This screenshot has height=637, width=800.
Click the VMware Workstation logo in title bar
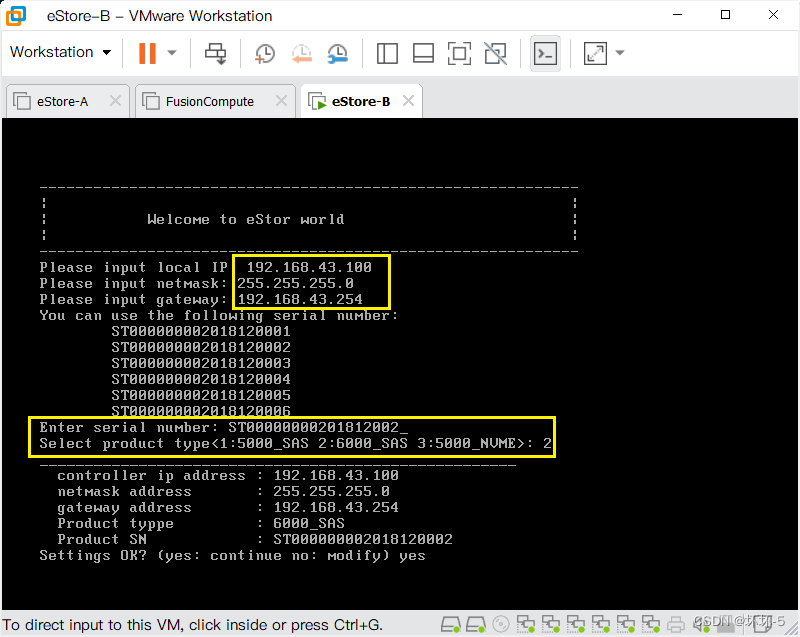coord(16,15)
